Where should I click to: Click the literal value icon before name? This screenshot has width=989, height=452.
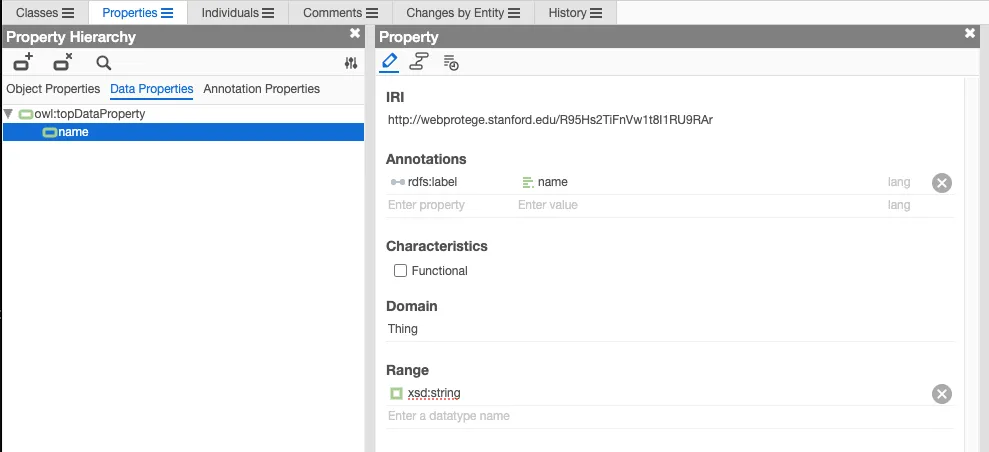(x=528, y=183)
